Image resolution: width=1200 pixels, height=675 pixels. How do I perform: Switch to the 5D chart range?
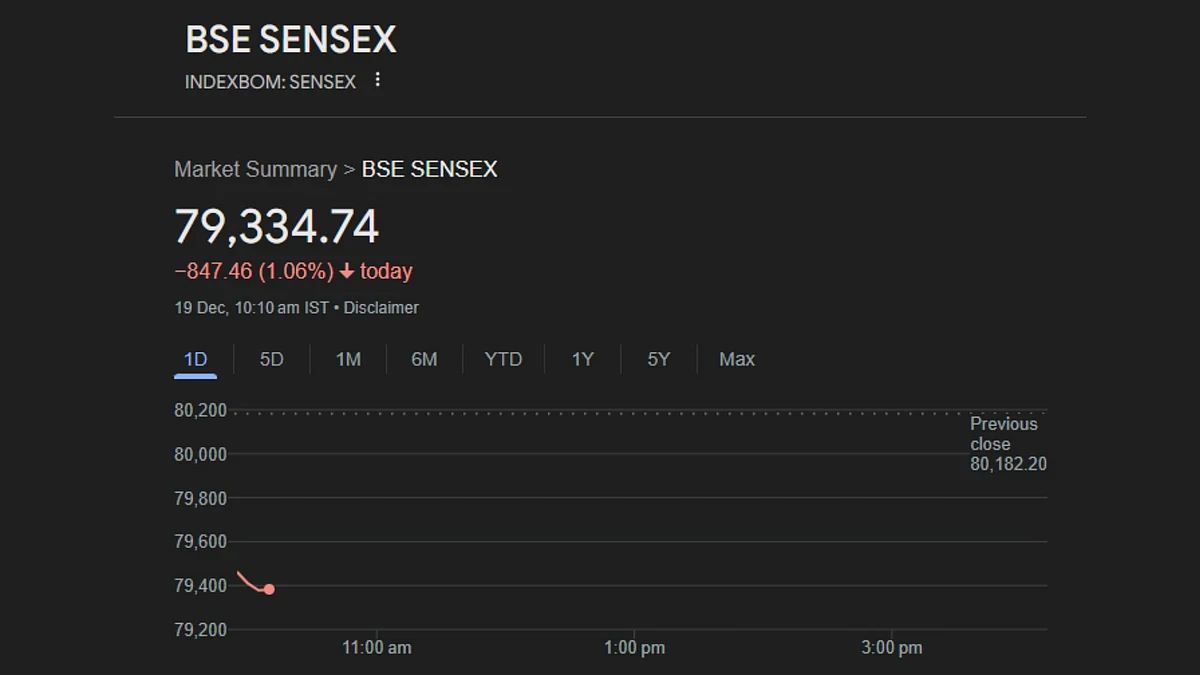tap(272, 359)
